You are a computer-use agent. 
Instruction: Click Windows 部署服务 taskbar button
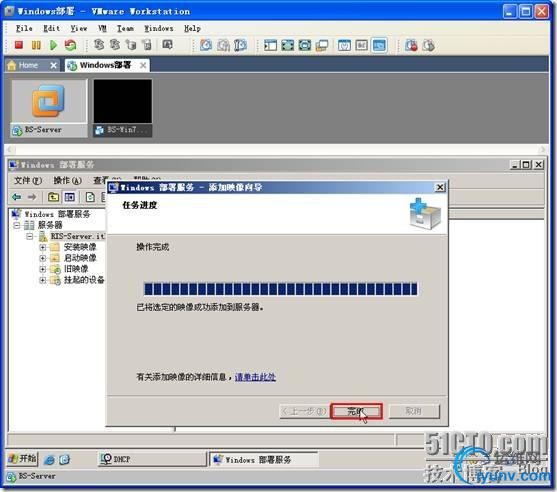pos(264,460)
